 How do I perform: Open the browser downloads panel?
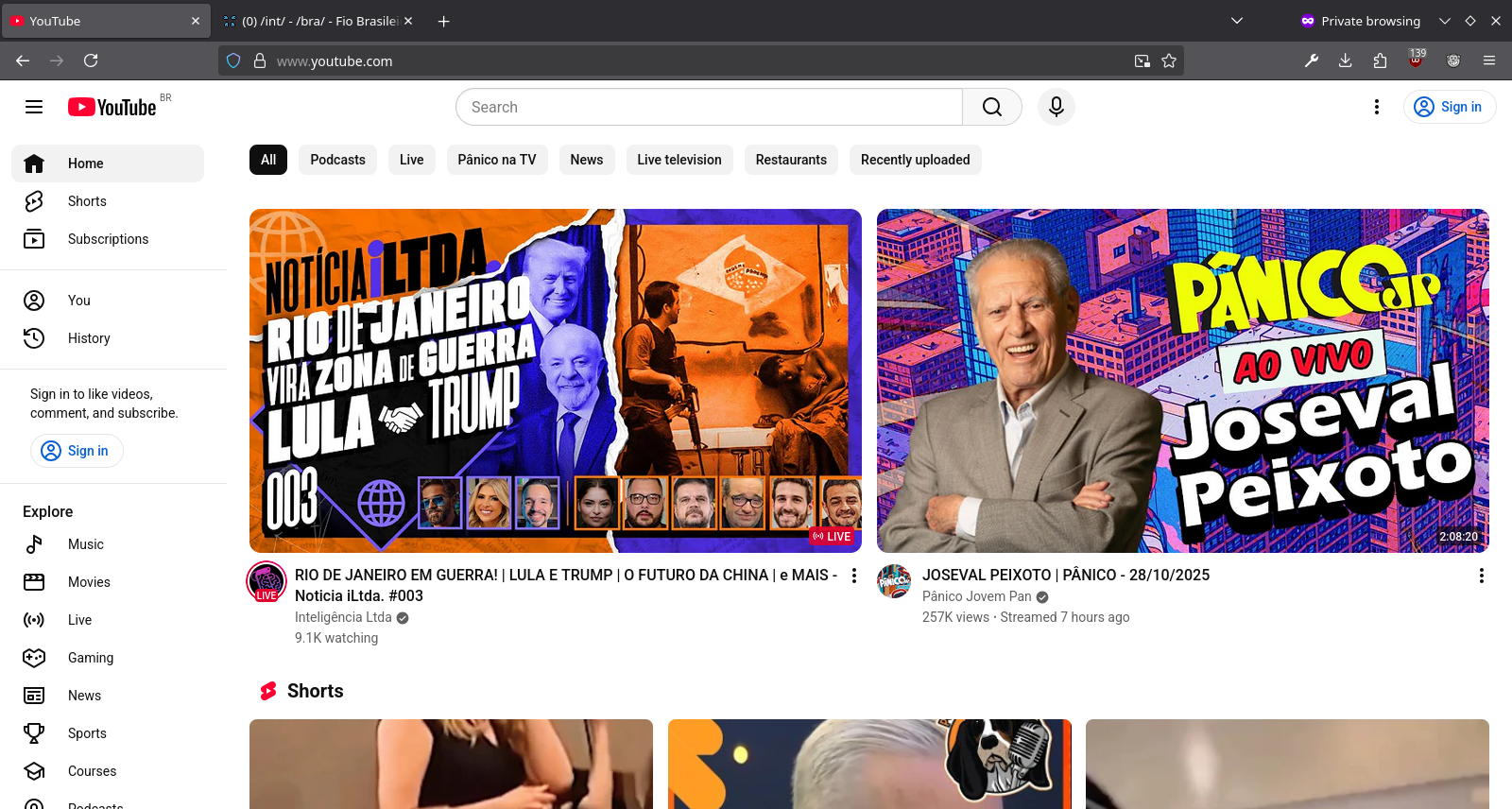(x=1346, y=60)
